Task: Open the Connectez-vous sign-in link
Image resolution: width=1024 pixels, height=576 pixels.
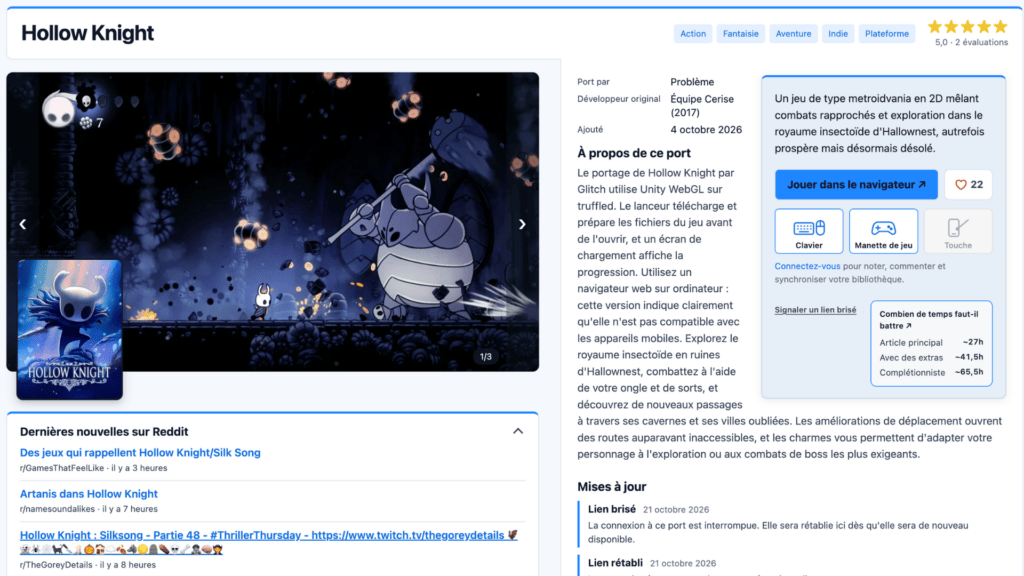Action: tap(807, 266)
